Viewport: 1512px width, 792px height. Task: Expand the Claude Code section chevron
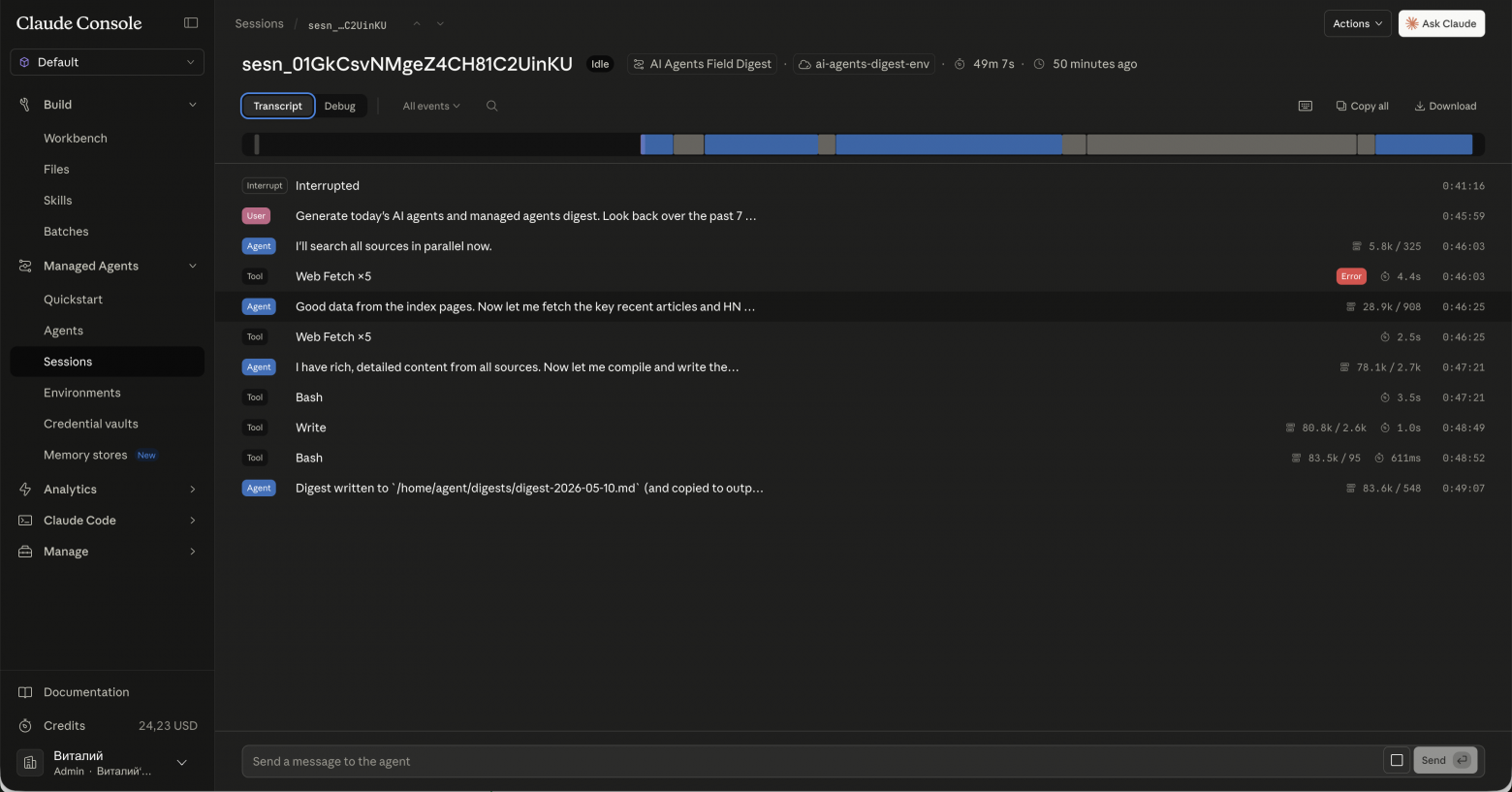192,521
